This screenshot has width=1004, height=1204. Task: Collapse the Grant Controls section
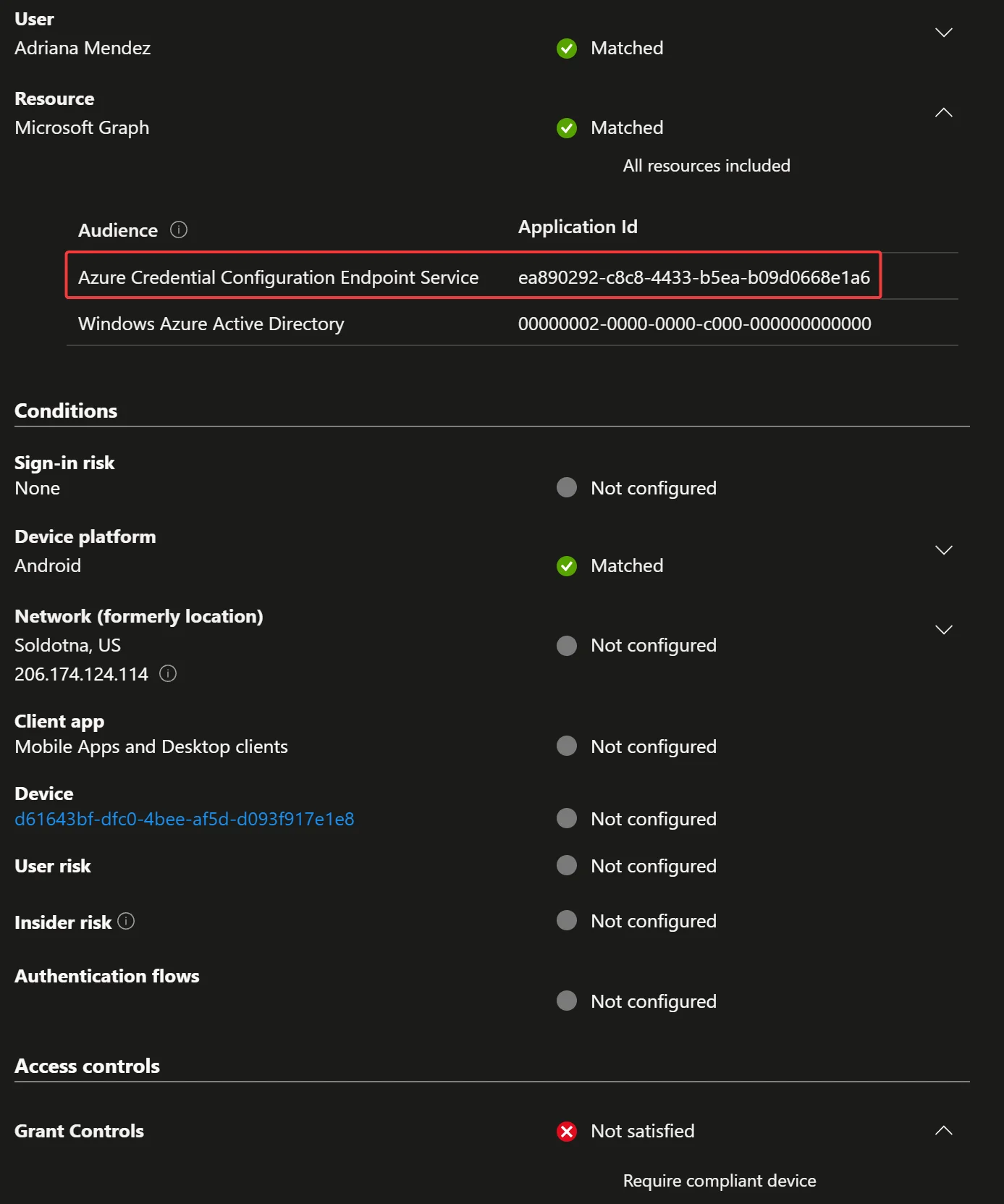(943, 1130)
